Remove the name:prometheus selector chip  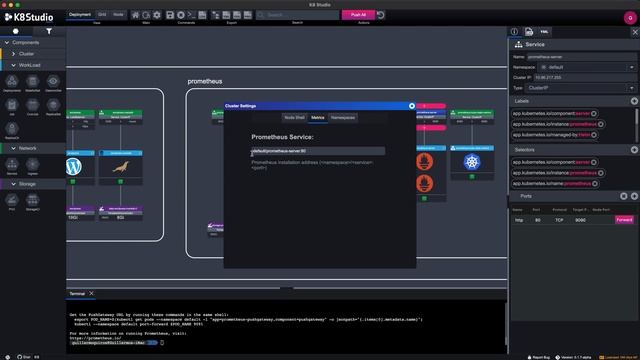(x=595, y=184)
